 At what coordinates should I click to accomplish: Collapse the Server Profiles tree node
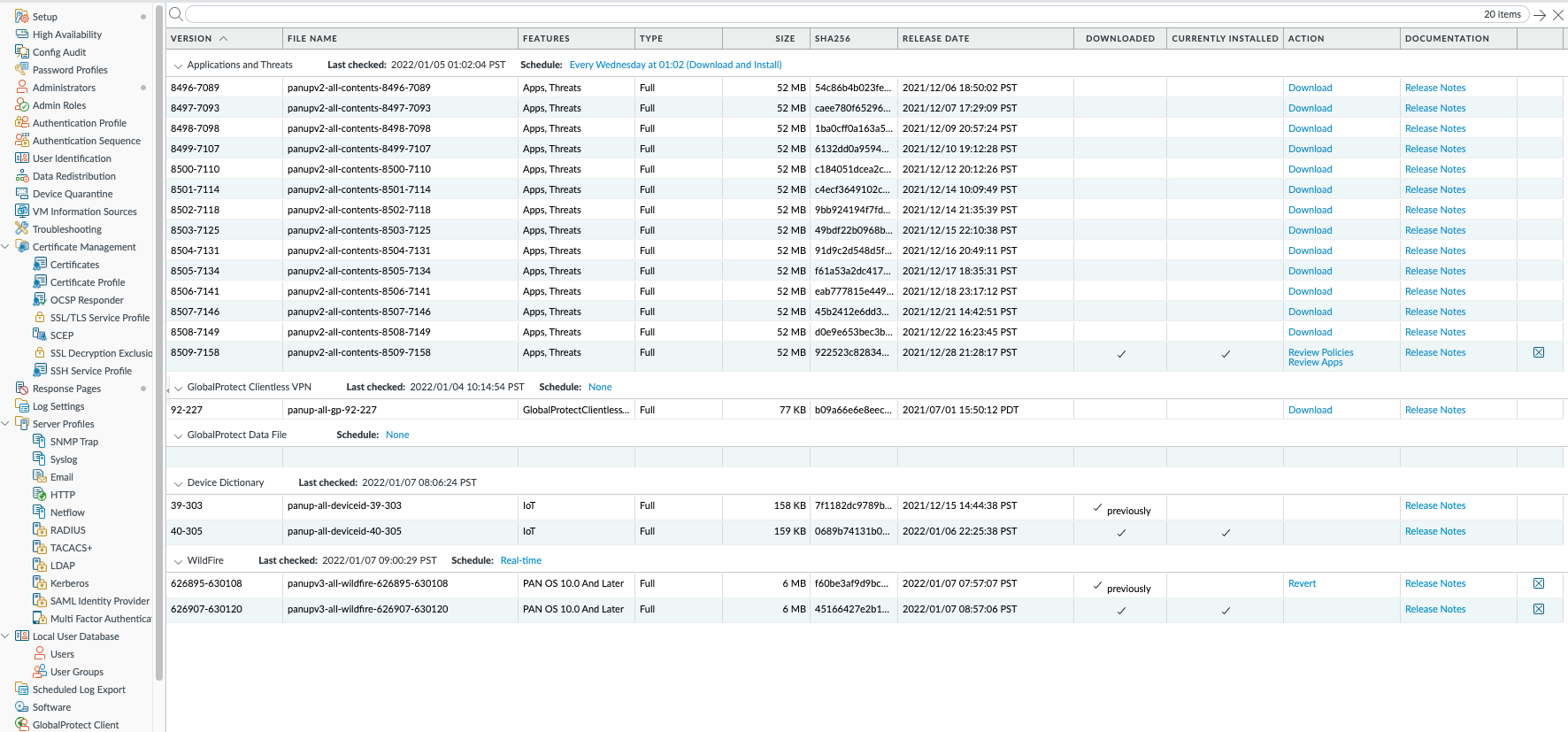6,424
